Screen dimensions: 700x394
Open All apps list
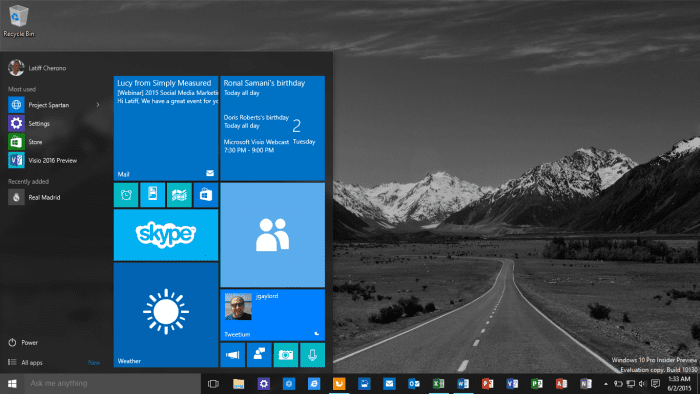coord(31,362)
